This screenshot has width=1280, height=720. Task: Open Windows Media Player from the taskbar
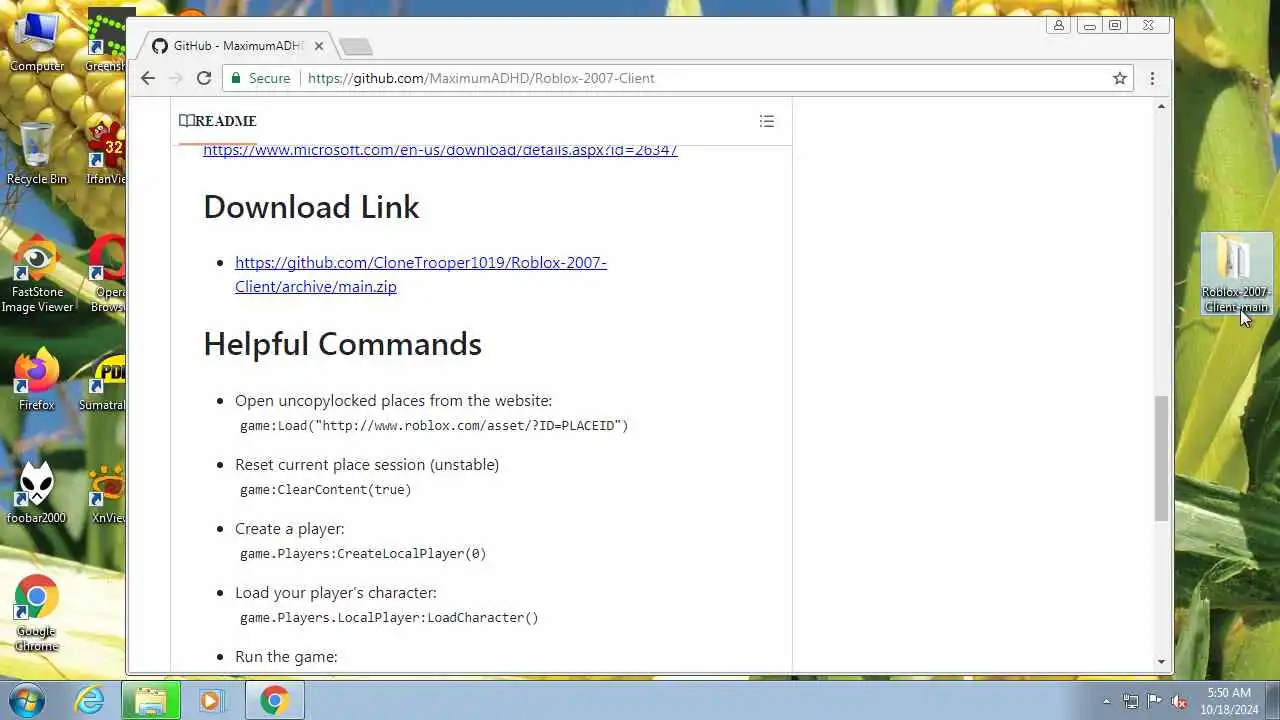click(x=210, y=700)
